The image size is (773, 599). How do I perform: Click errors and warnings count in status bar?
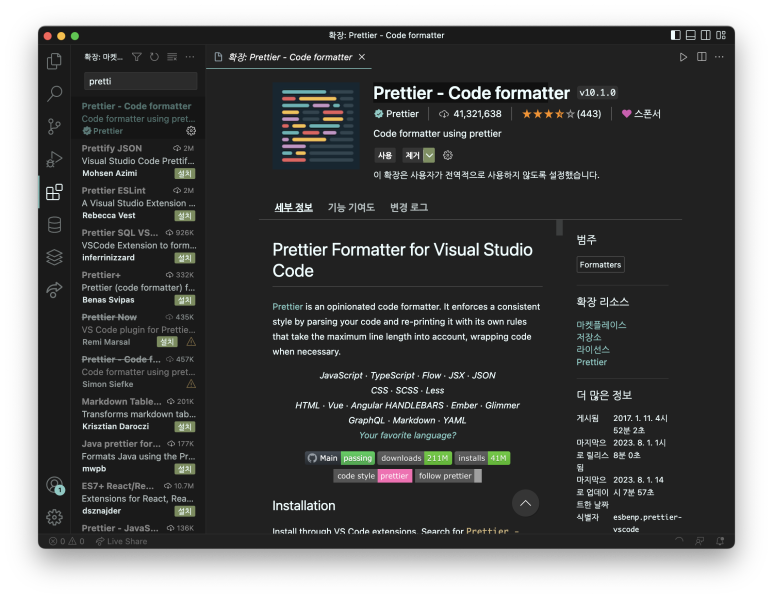pos(67,541)
